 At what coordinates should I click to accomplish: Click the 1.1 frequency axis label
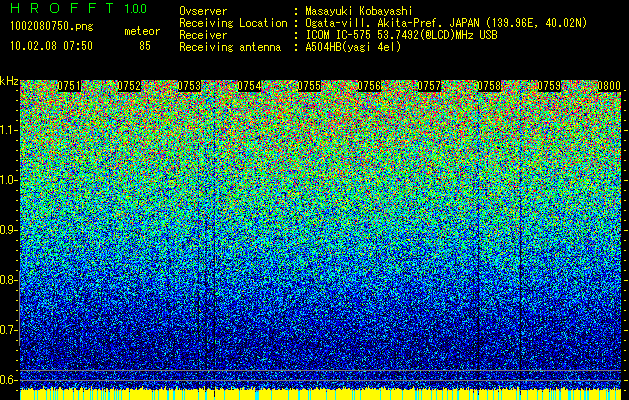9,130
